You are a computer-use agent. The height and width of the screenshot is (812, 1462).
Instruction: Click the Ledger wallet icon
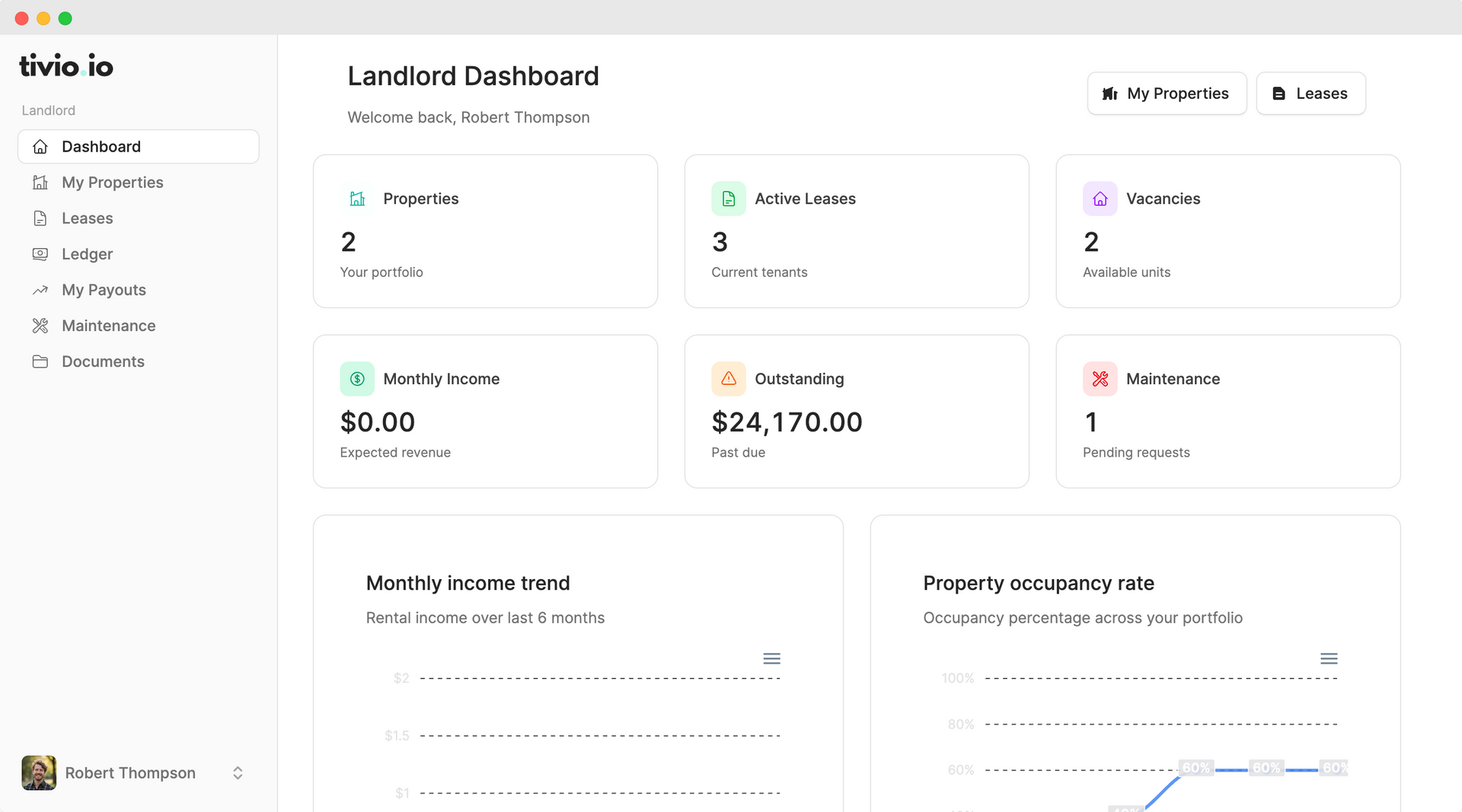[40, 253]
